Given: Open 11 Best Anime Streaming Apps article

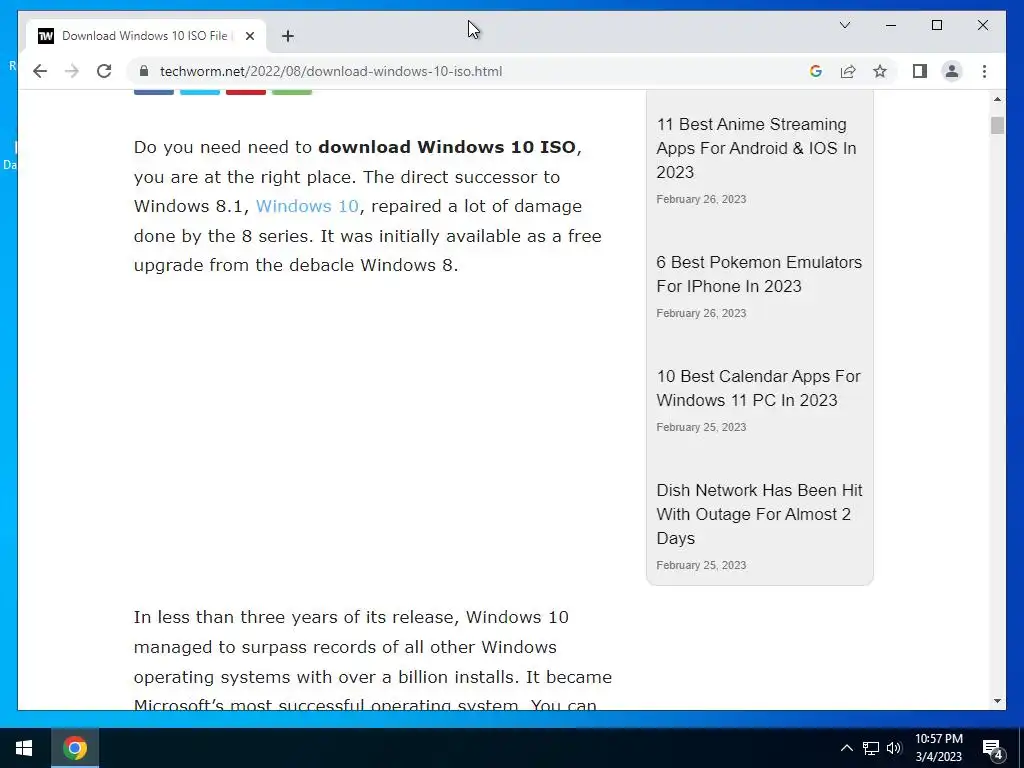Looking at the screenshot, I should (756, 148).
